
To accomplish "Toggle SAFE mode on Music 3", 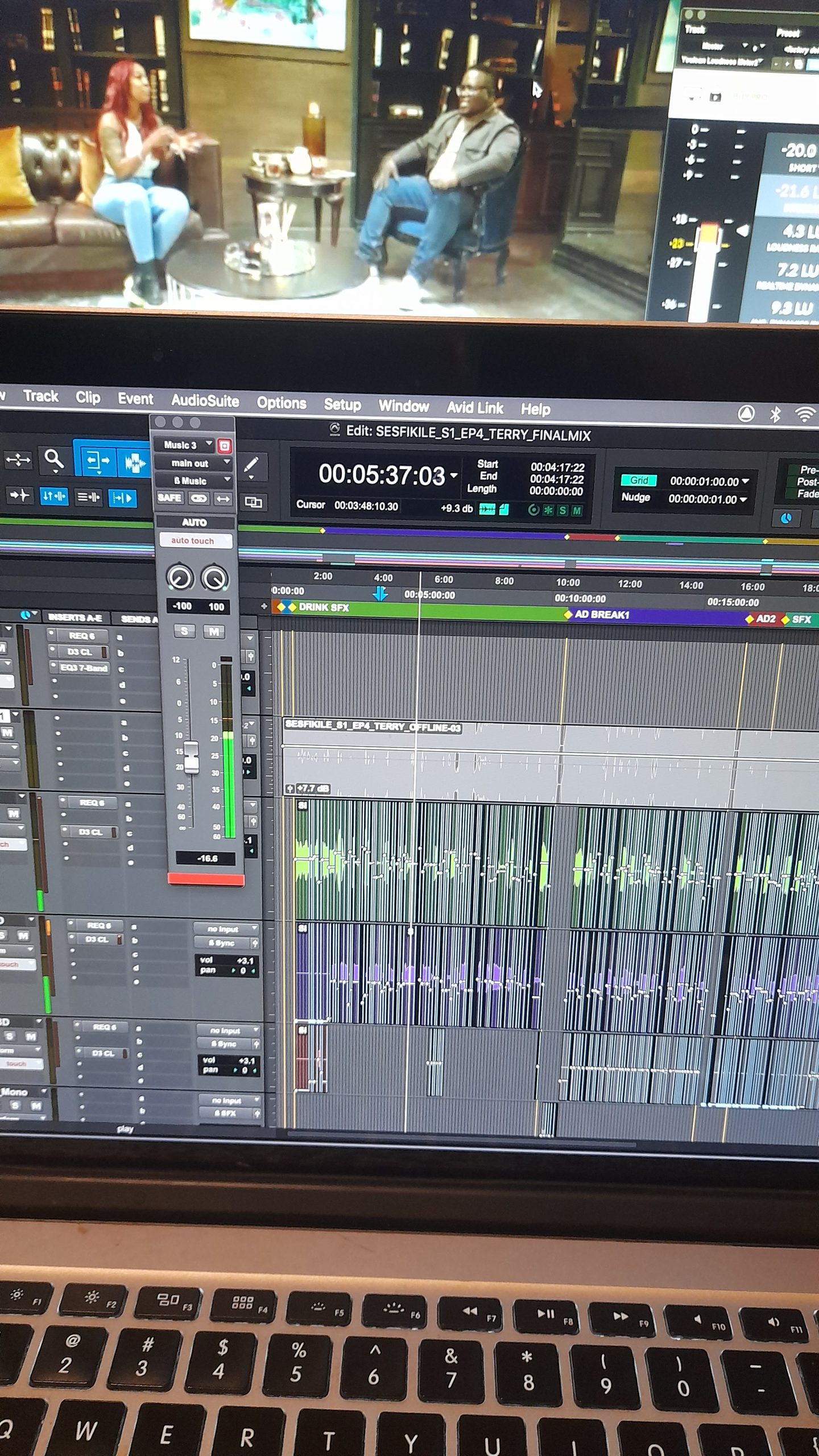I will tap(169, 498).
